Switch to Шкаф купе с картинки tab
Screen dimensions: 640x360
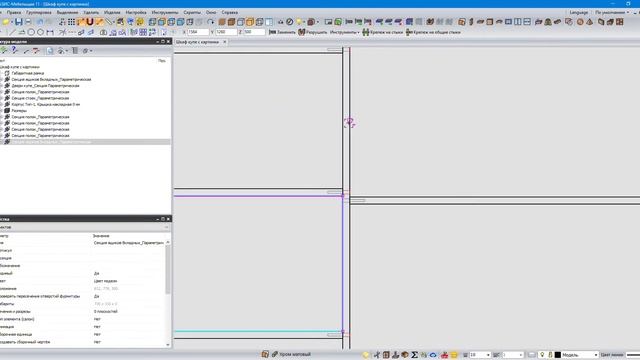click(198, 42)
